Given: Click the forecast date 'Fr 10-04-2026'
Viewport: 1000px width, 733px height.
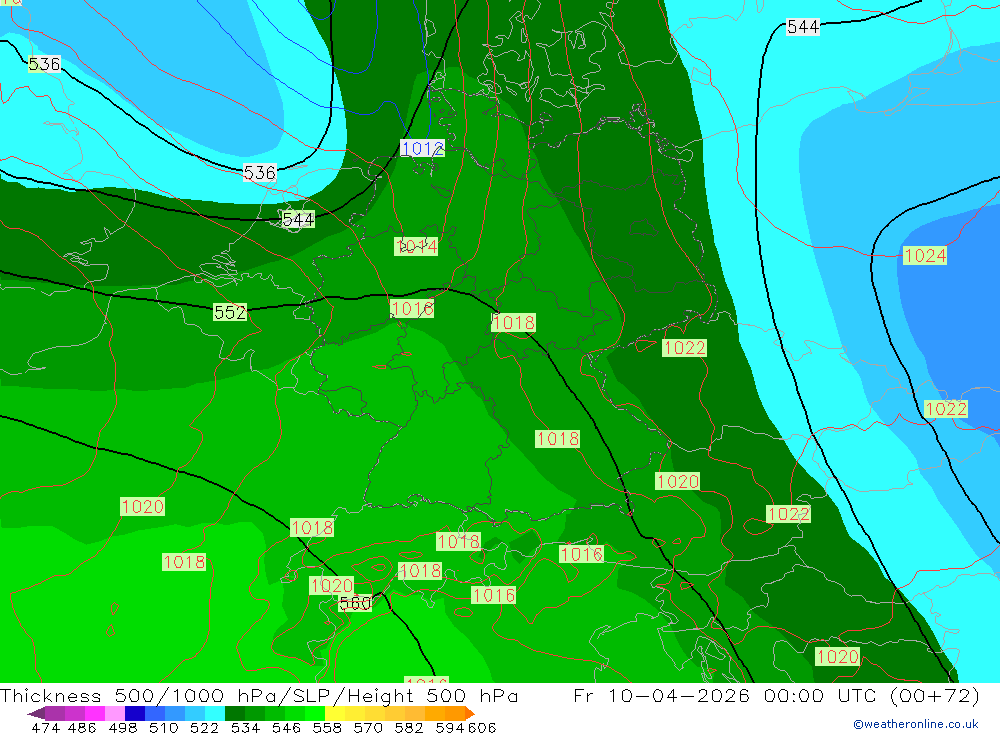Looking at the screenshot, I should [x=661, y=695].
